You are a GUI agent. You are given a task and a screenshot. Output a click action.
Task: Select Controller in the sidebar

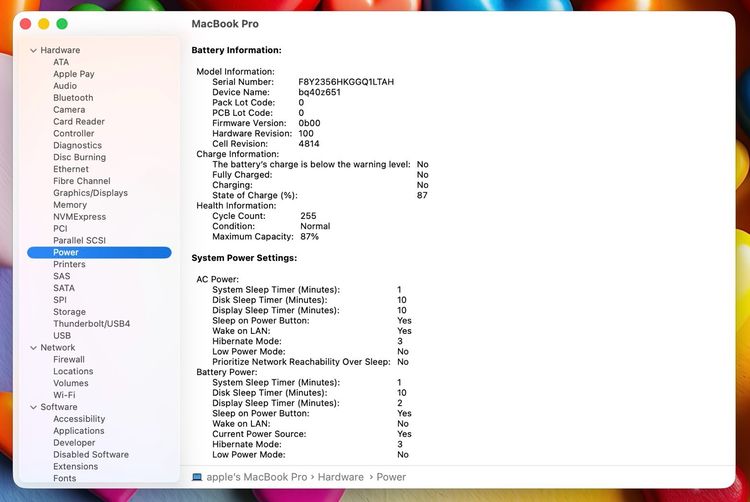pos(74,133)
